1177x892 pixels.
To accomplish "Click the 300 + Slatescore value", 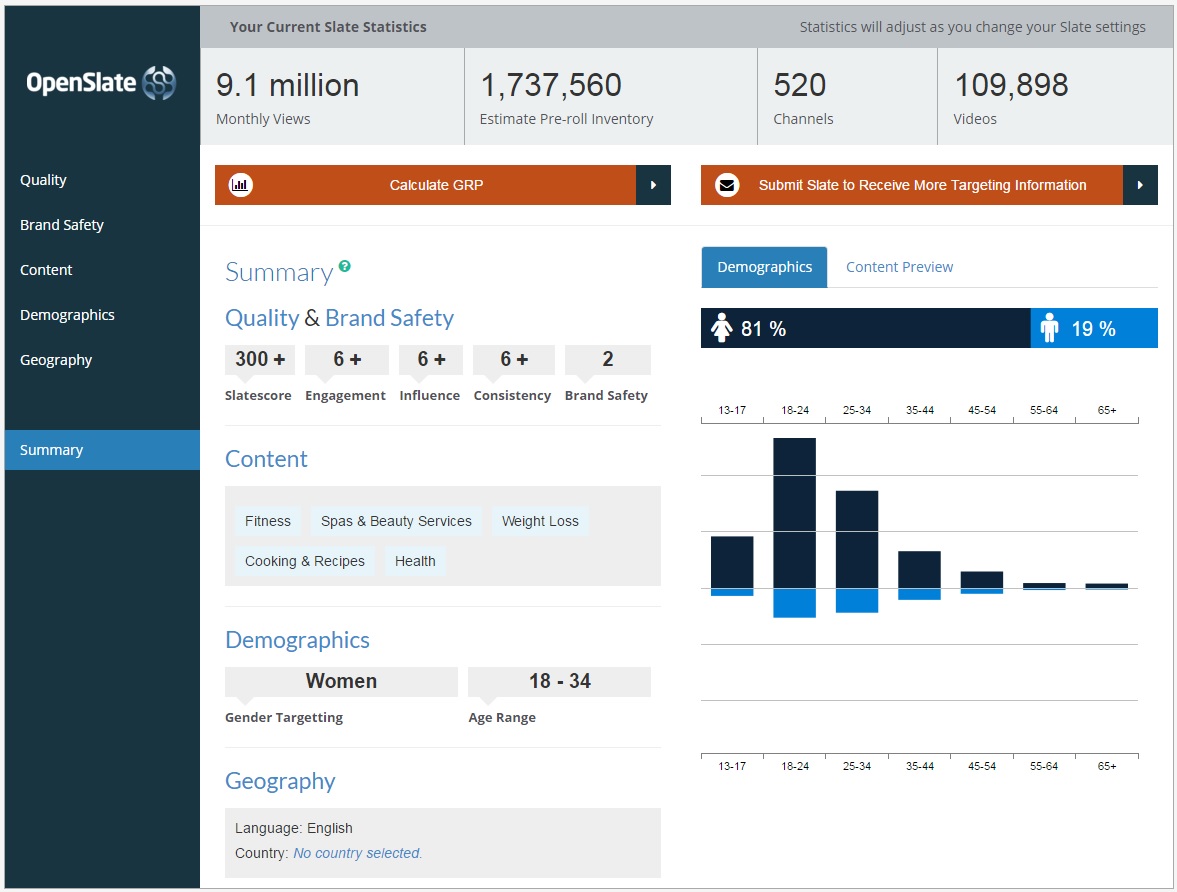I will click(x=260, y=359).
